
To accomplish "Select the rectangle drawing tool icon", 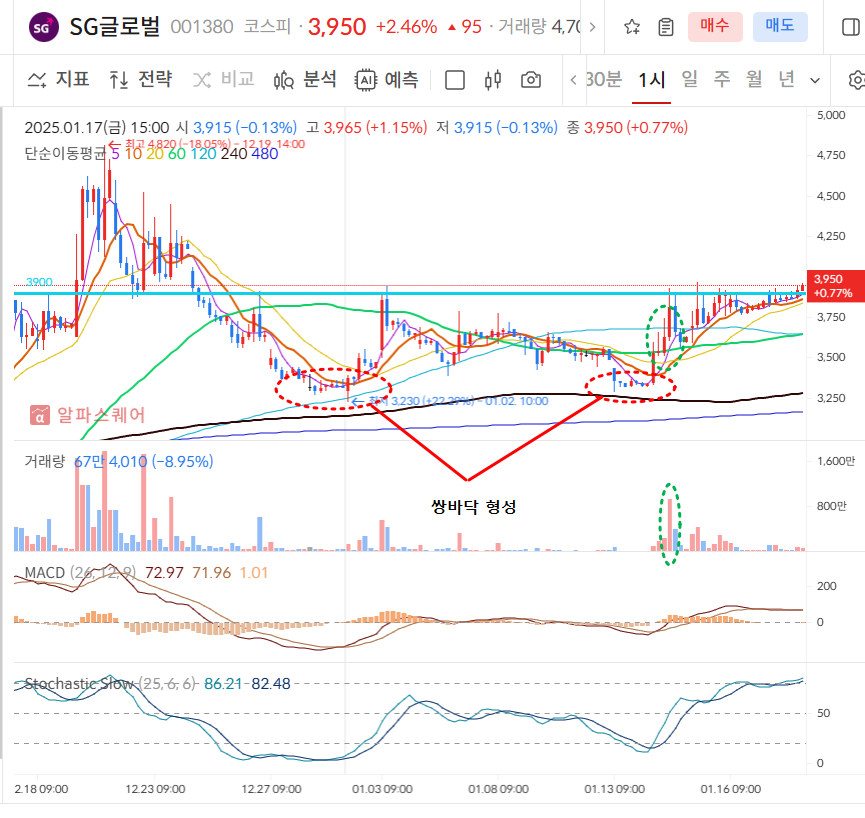I will coord(455,78).
